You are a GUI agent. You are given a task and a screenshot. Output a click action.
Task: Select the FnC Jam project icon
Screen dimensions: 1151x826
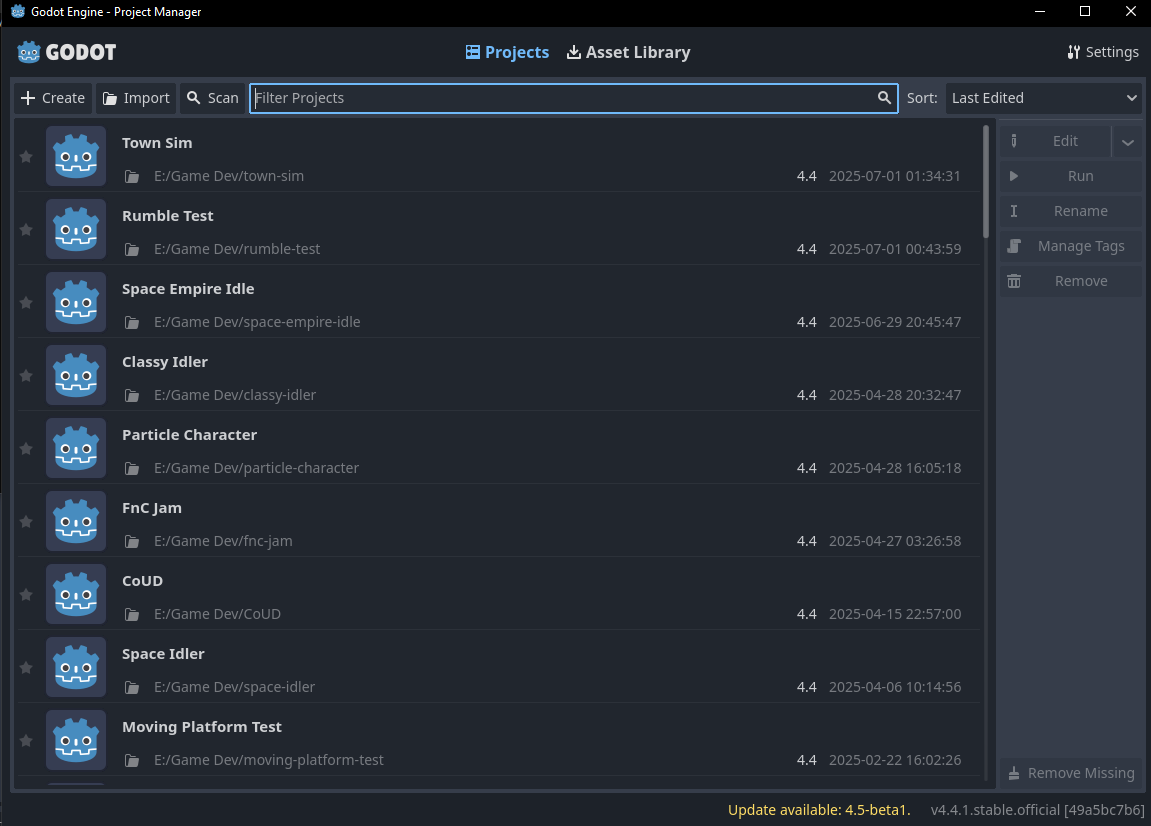click(x=76, y=521)
